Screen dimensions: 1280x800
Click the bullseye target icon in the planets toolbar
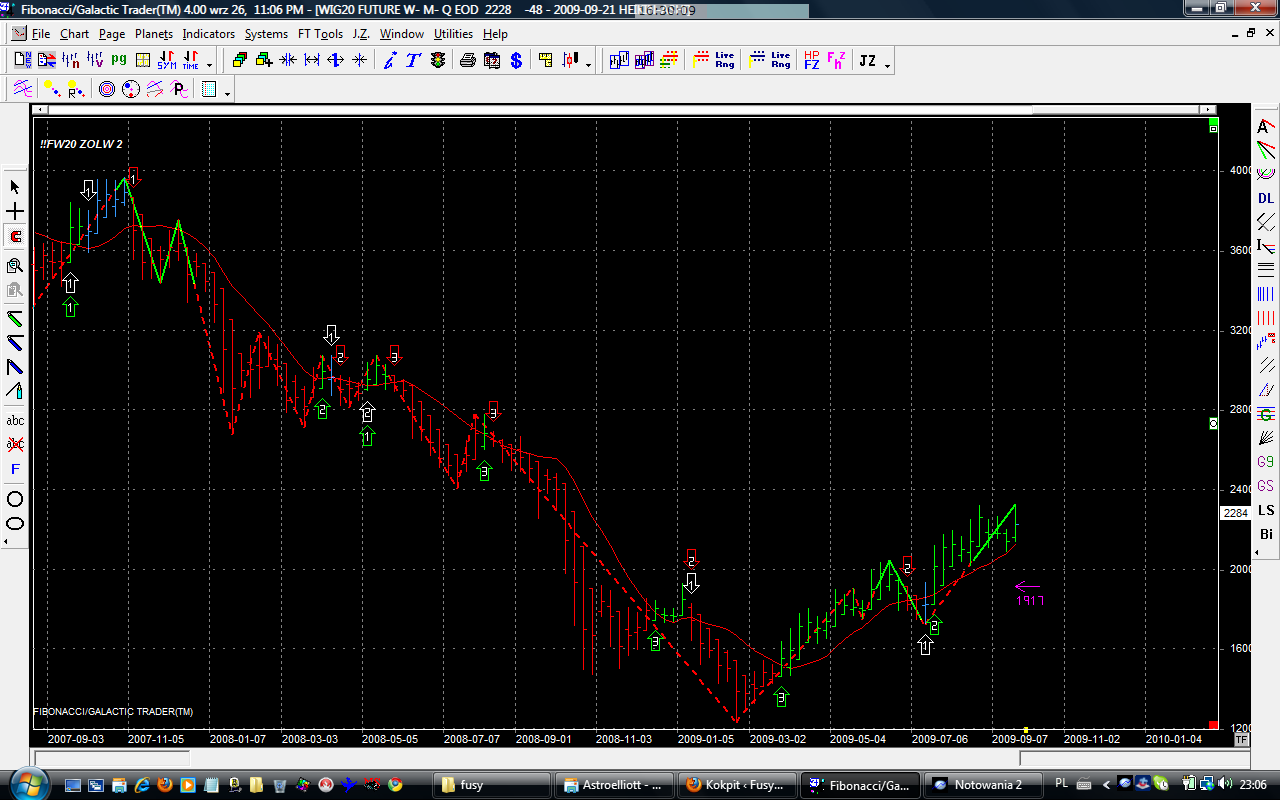coord(107,90)
